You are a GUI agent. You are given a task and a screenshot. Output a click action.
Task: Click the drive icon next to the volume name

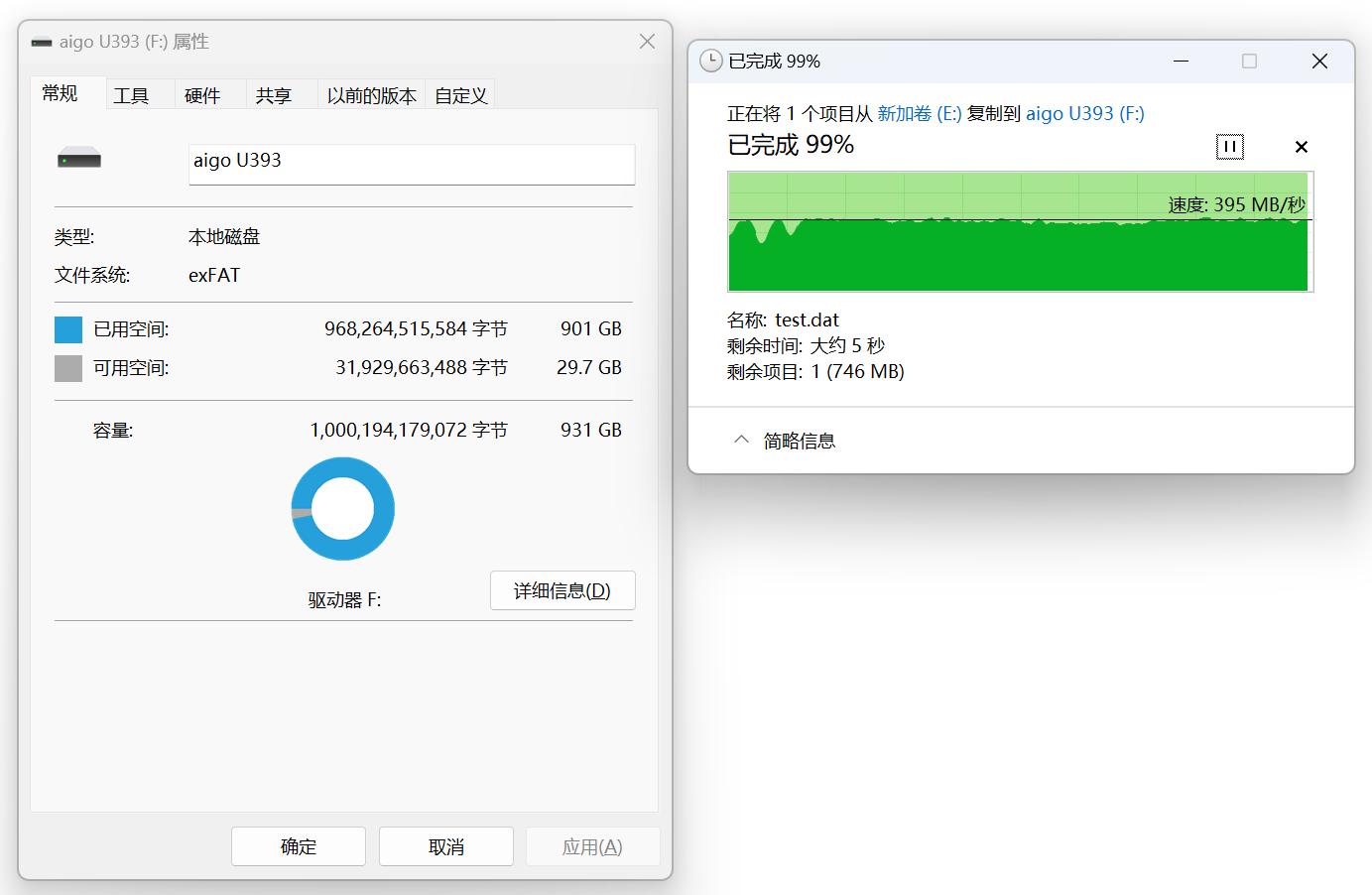point(78,157)
